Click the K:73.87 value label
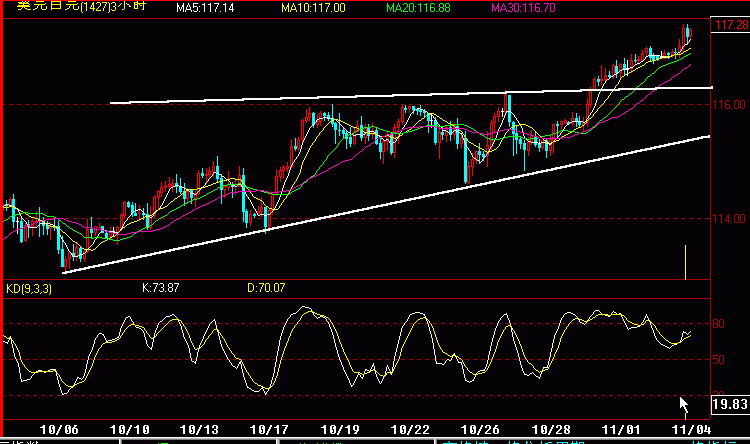Screen dimensions: 750x444 [161, 288]
